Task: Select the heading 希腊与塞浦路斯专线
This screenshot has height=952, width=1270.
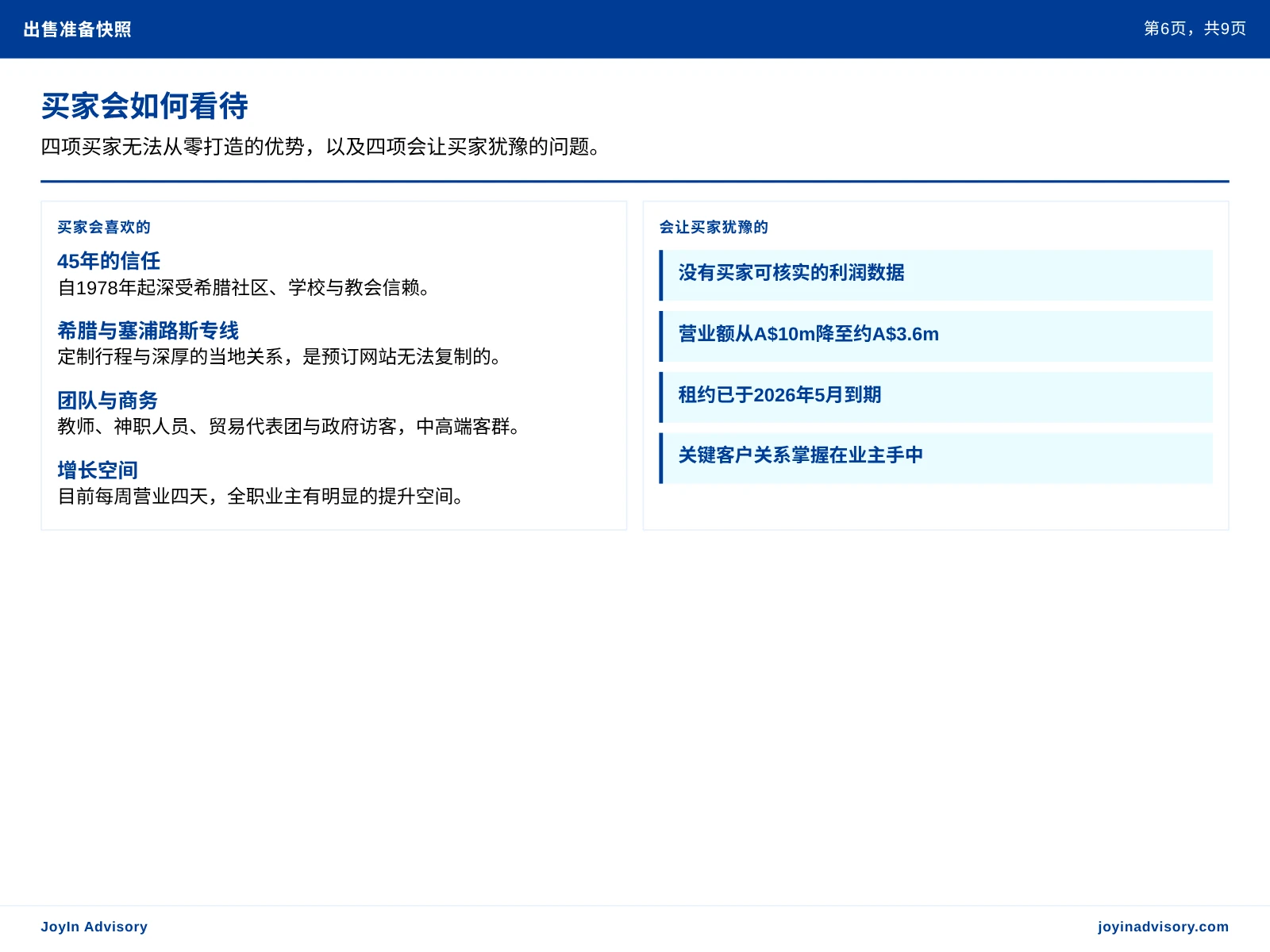Action: (148, 331)
